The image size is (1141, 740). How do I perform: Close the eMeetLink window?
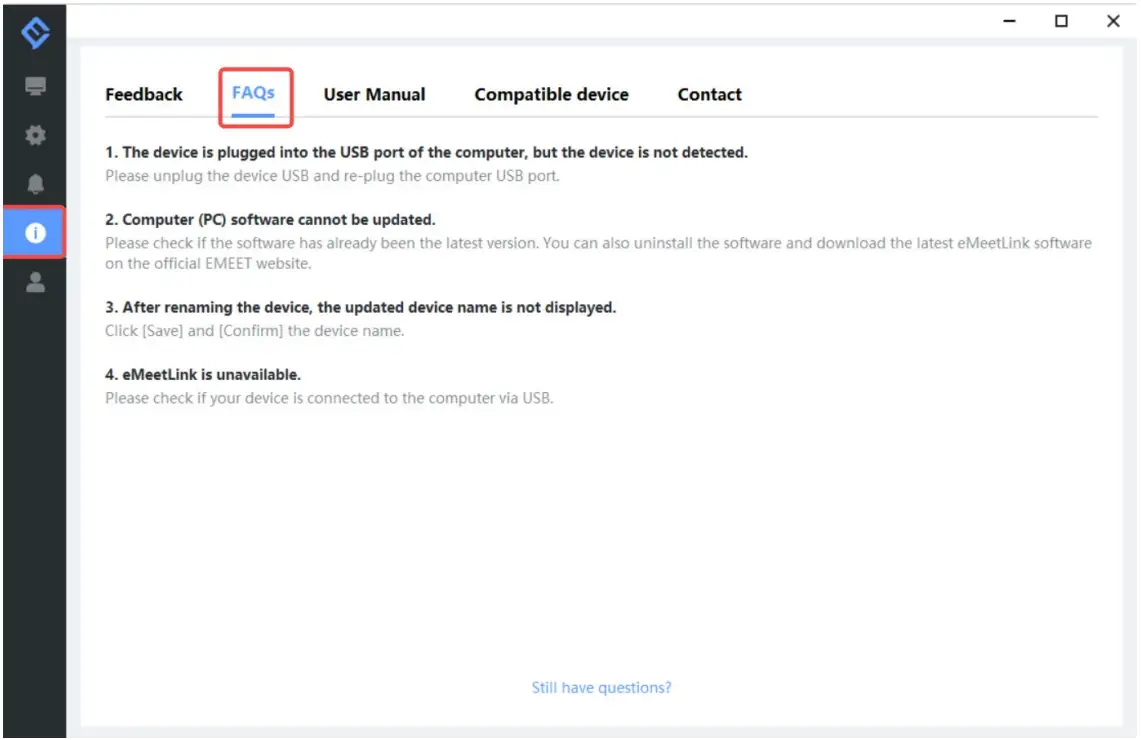pyautogui.click(x=1113, y=21)
